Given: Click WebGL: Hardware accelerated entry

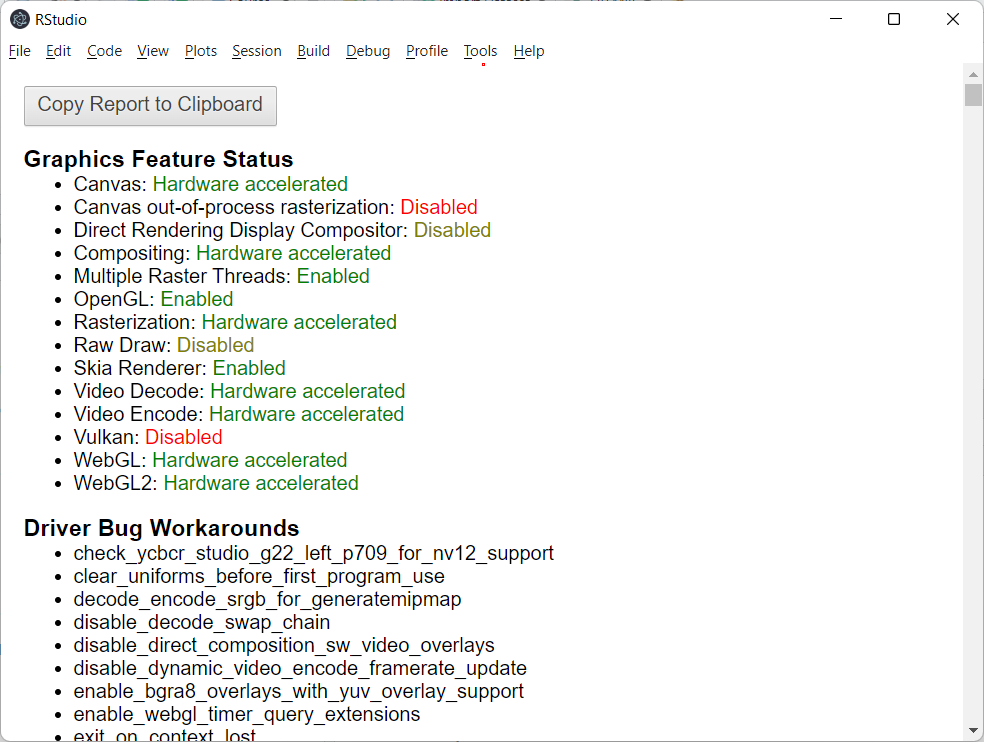Looking at the screenshot, I should tap(210, 460).
